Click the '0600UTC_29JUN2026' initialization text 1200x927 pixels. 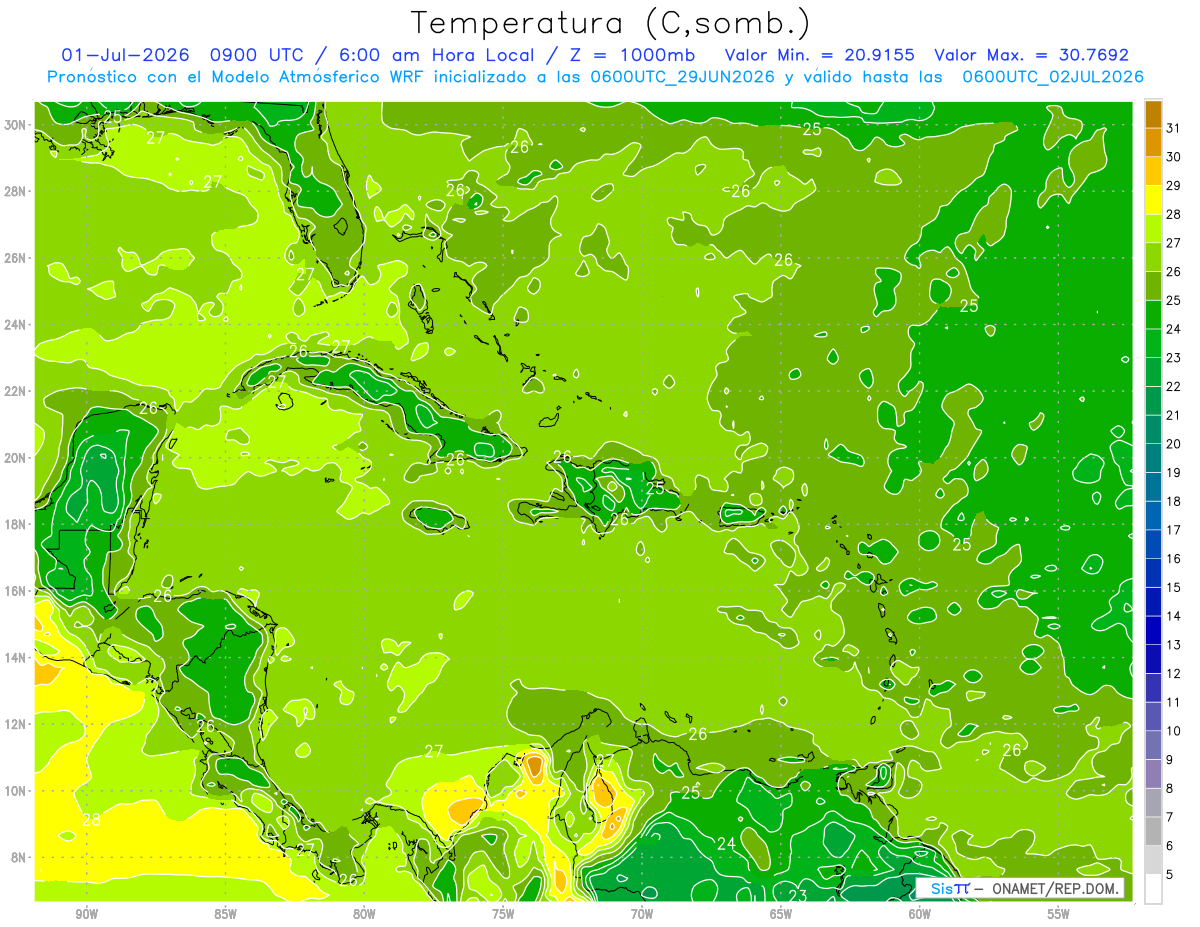click(x=683, y=76)
